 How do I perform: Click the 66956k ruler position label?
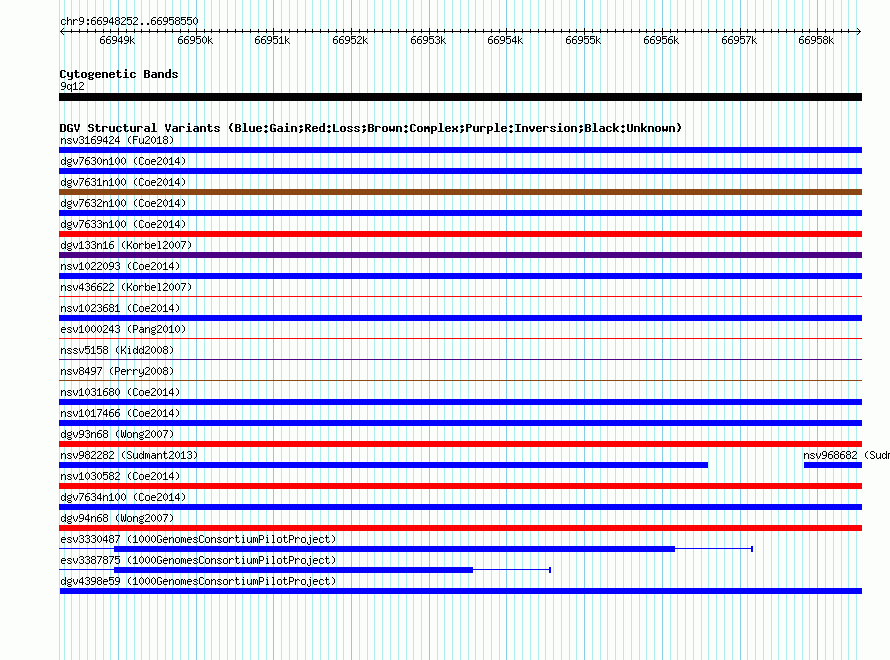click(661, 40)
